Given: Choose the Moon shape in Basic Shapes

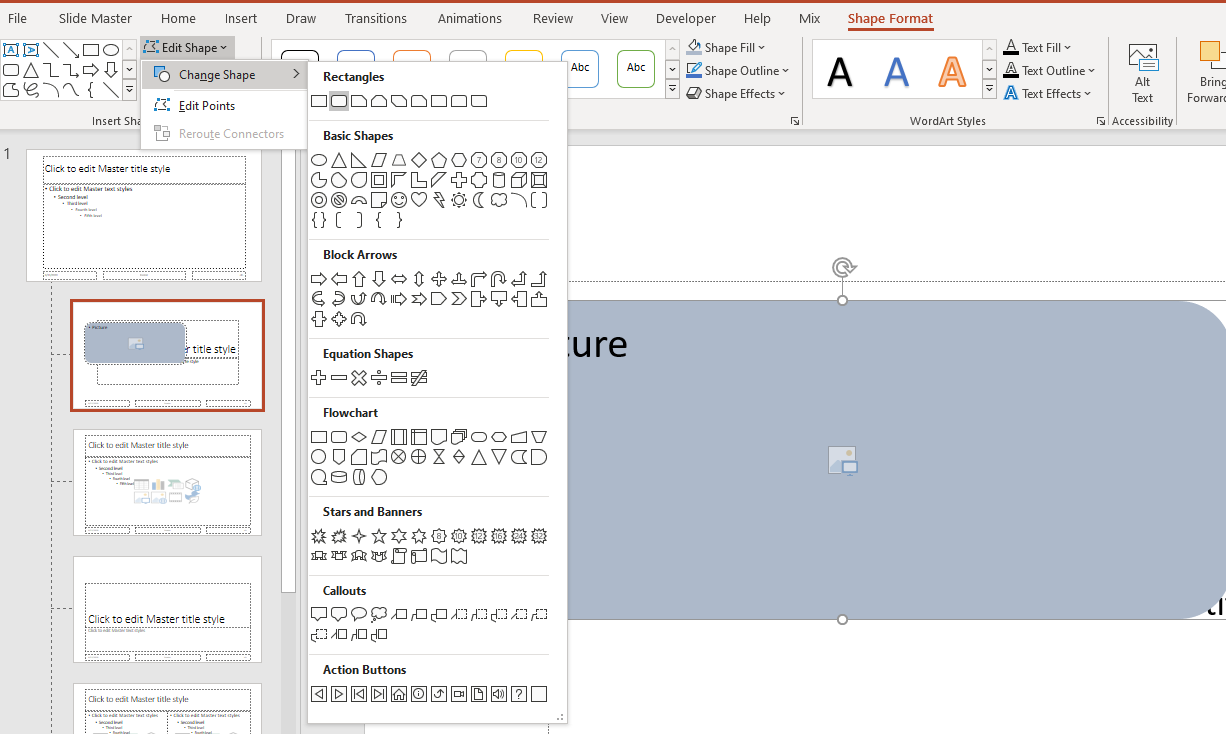Looking at the screenshot, I should click(479, 200).
